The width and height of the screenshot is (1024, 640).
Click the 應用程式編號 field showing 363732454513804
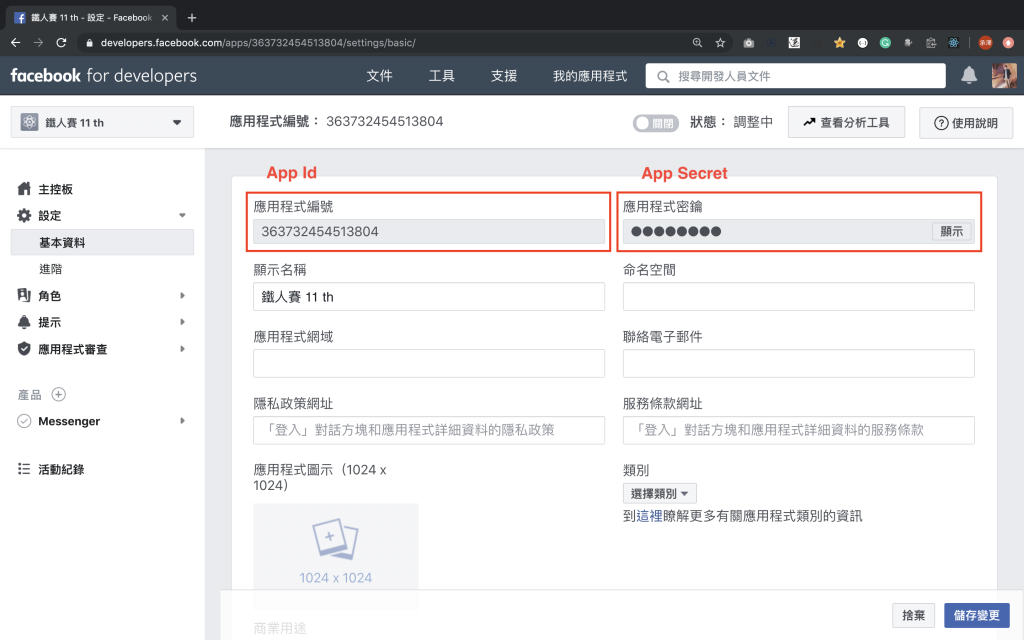tap(429, 231)
